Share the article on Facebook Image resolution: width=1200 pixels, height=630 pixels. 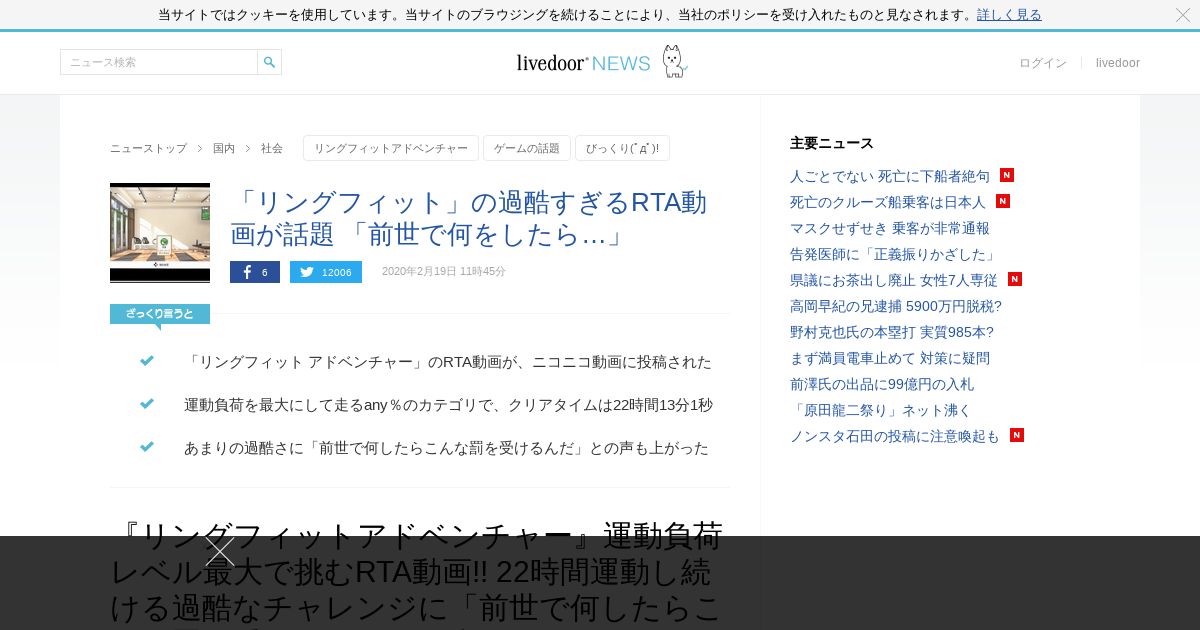click(x=255, y=272)
